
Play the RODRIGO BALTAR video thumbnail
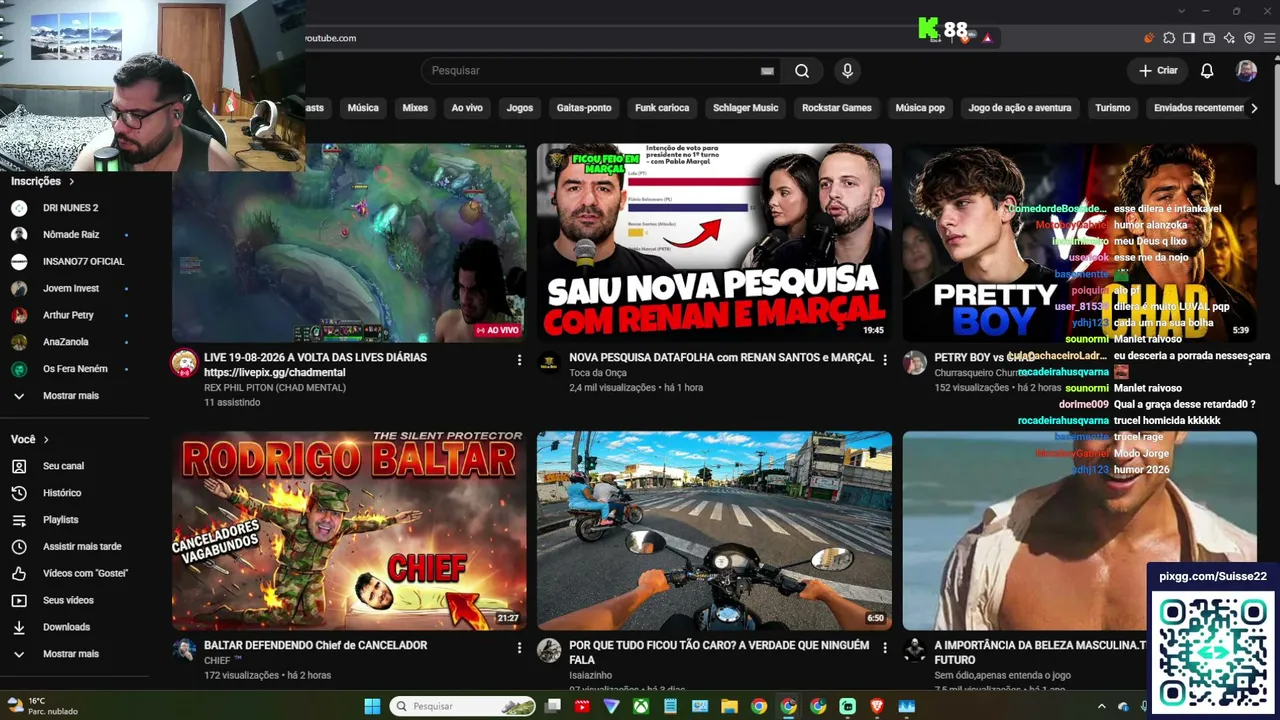click(349, 531)
